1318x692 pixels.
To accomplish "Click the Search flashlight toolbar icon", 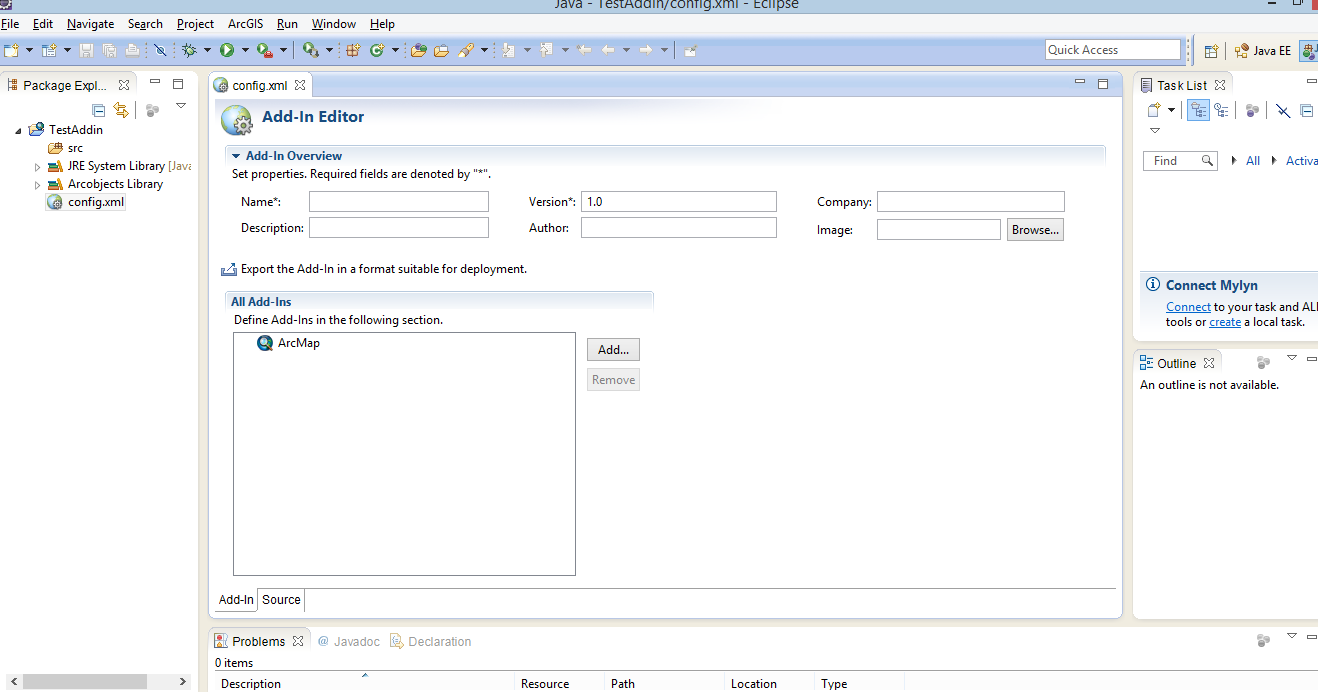I will [466, 50].
